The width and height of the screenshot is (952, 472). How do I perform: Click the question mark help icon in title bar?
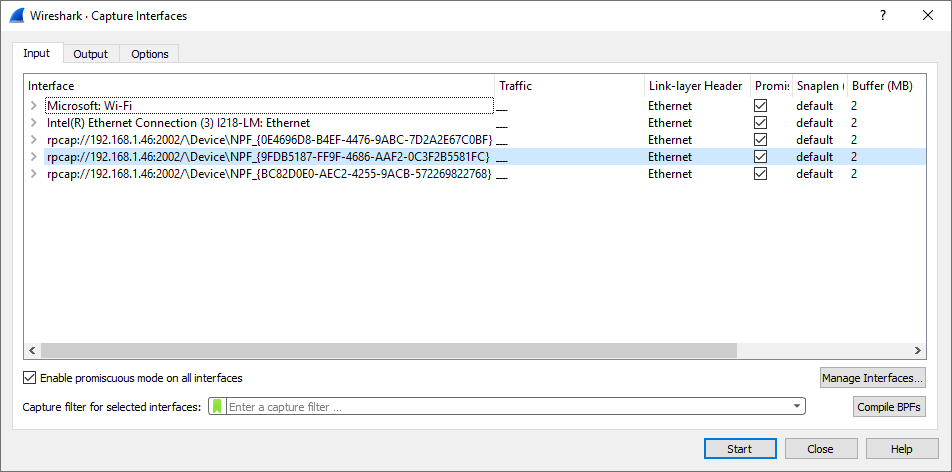pyautogui.click(x=883, y=16)
